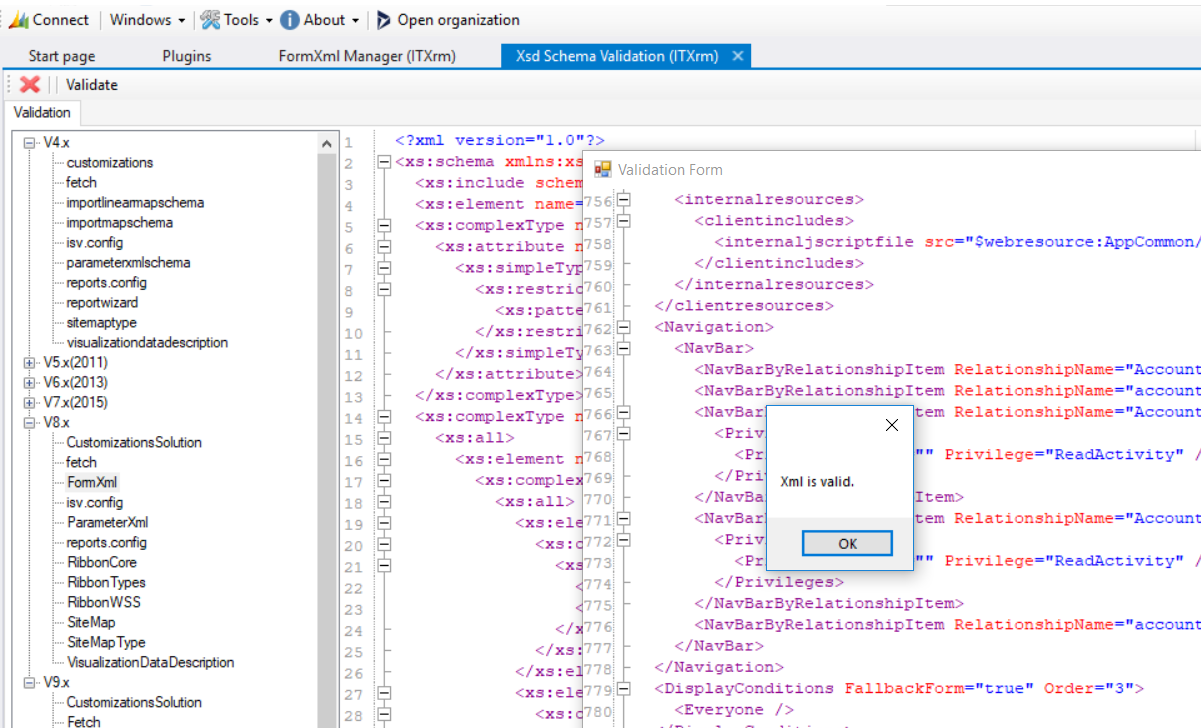Collapse the code fold at line 766
1201x728 pixels.
622,413
